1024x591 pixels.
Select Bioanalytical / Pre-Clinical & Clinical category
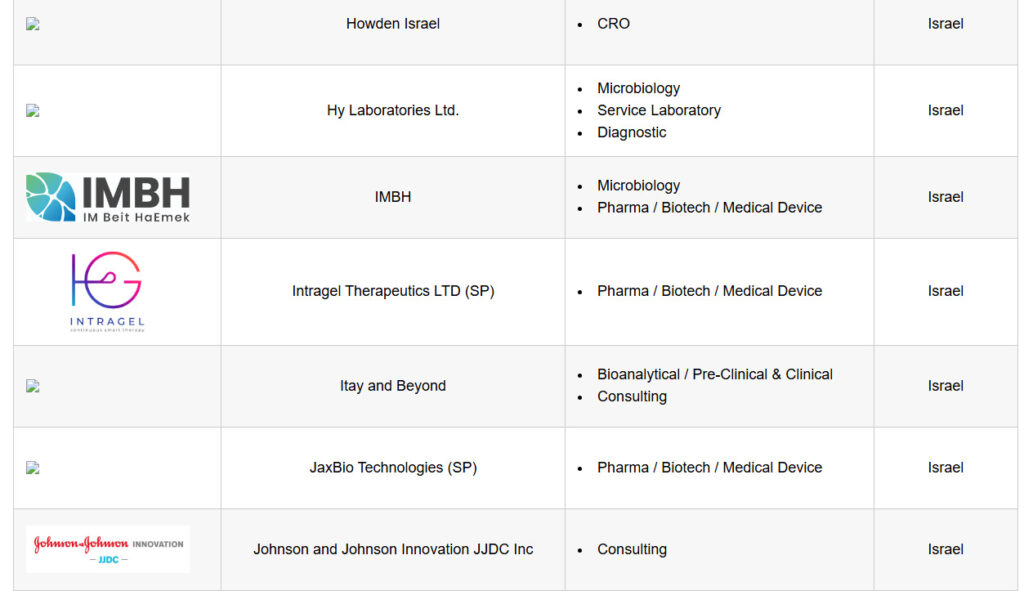point(715,375)
